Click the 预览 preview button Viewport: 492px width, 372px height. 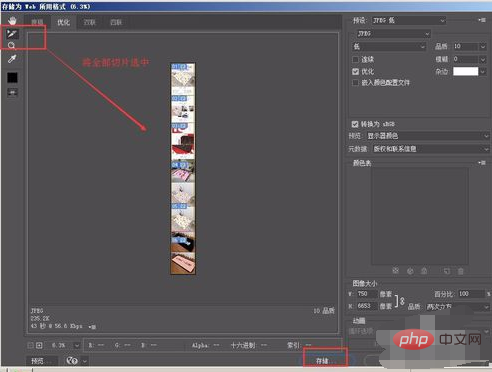point(41,361)
